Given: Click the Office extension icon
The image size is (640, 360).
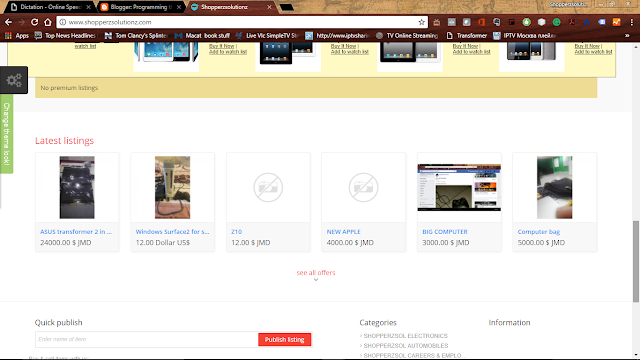Looking at the screenshot, I should coord(482,22).
